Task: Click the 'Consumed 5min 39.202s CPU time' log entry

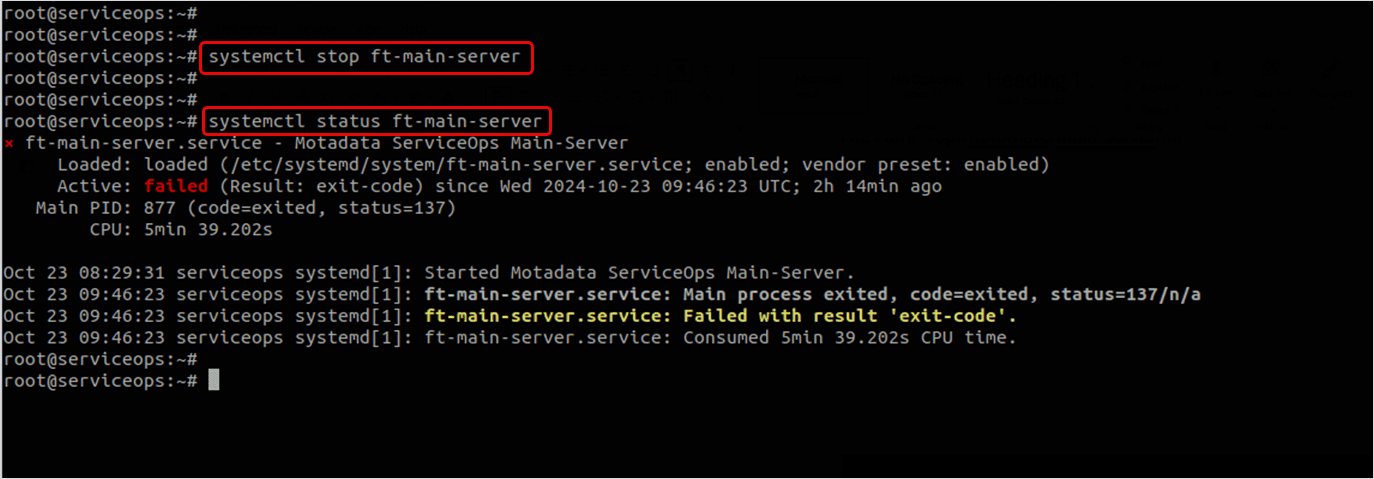Action: (849, 338)
